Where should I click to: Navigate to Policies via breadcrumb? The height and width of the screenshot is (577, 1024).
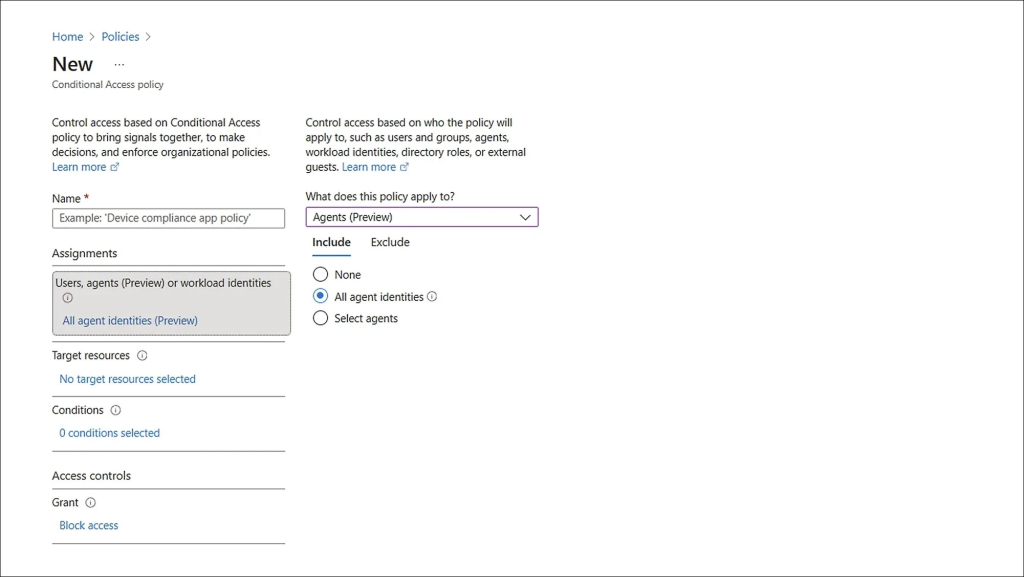(x=120, y=36)
